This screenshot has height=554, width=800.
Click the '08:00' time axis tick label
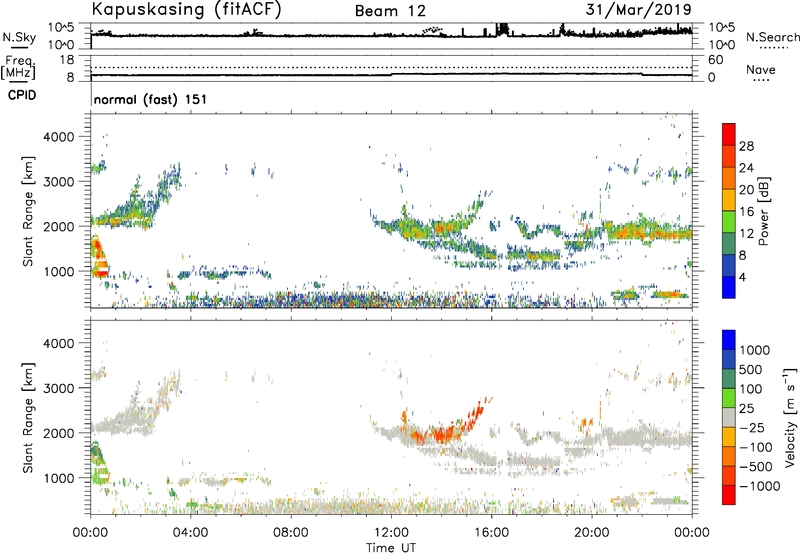click(291, 533)
